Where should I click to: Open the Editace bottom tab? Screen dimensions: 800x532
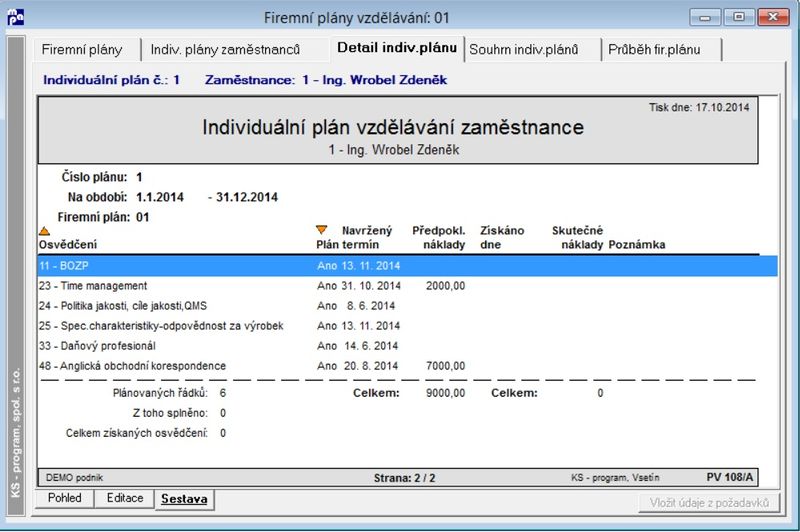coord(124,498)
